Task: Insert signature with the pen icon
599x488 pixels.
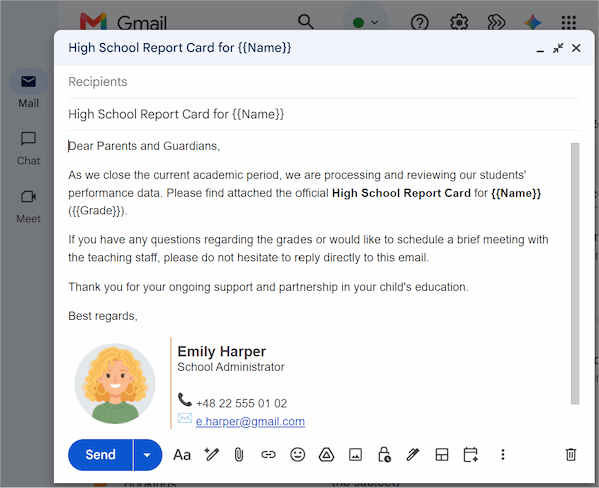Action: [413, 455]
